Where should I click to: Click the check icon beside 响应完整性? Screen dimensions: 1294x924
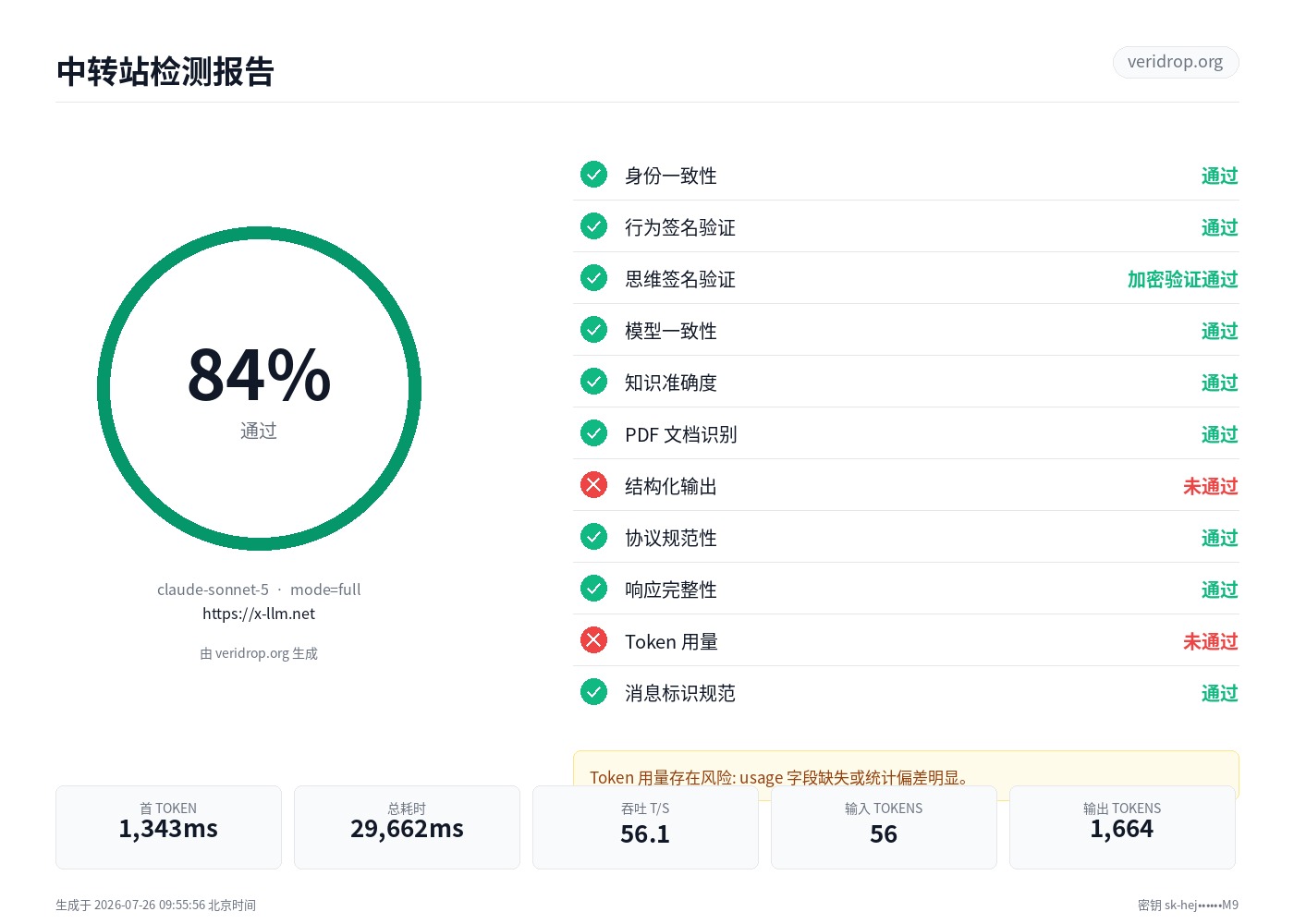click(593, 589)
